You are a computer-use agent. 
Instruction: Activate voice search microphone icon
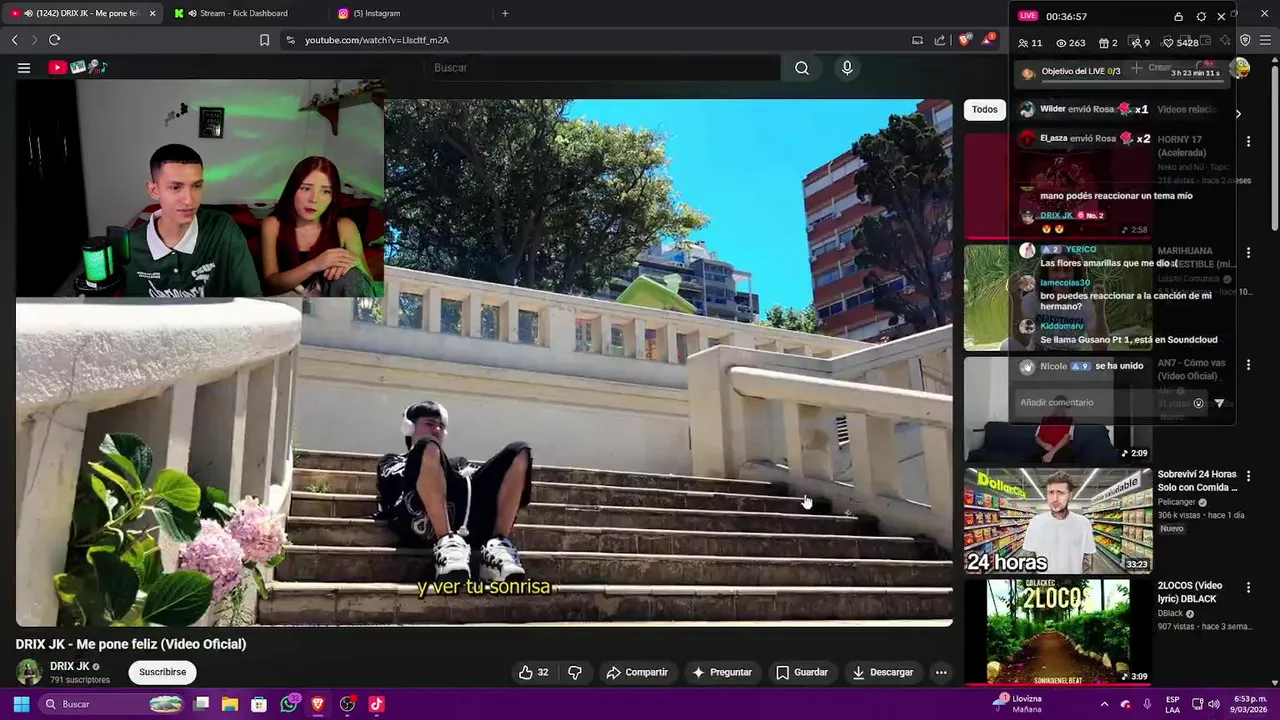[x=847, y=68]
